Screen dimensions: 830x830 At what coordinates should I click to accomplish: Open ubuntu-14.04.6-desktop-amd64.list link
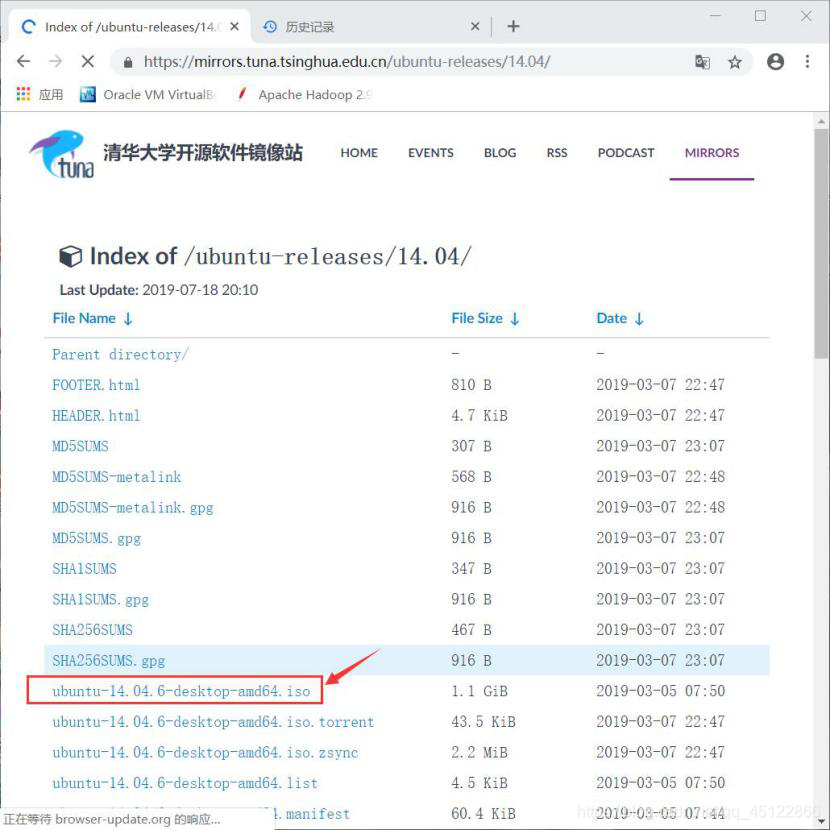pyautogui.click(x=185, y=783)
